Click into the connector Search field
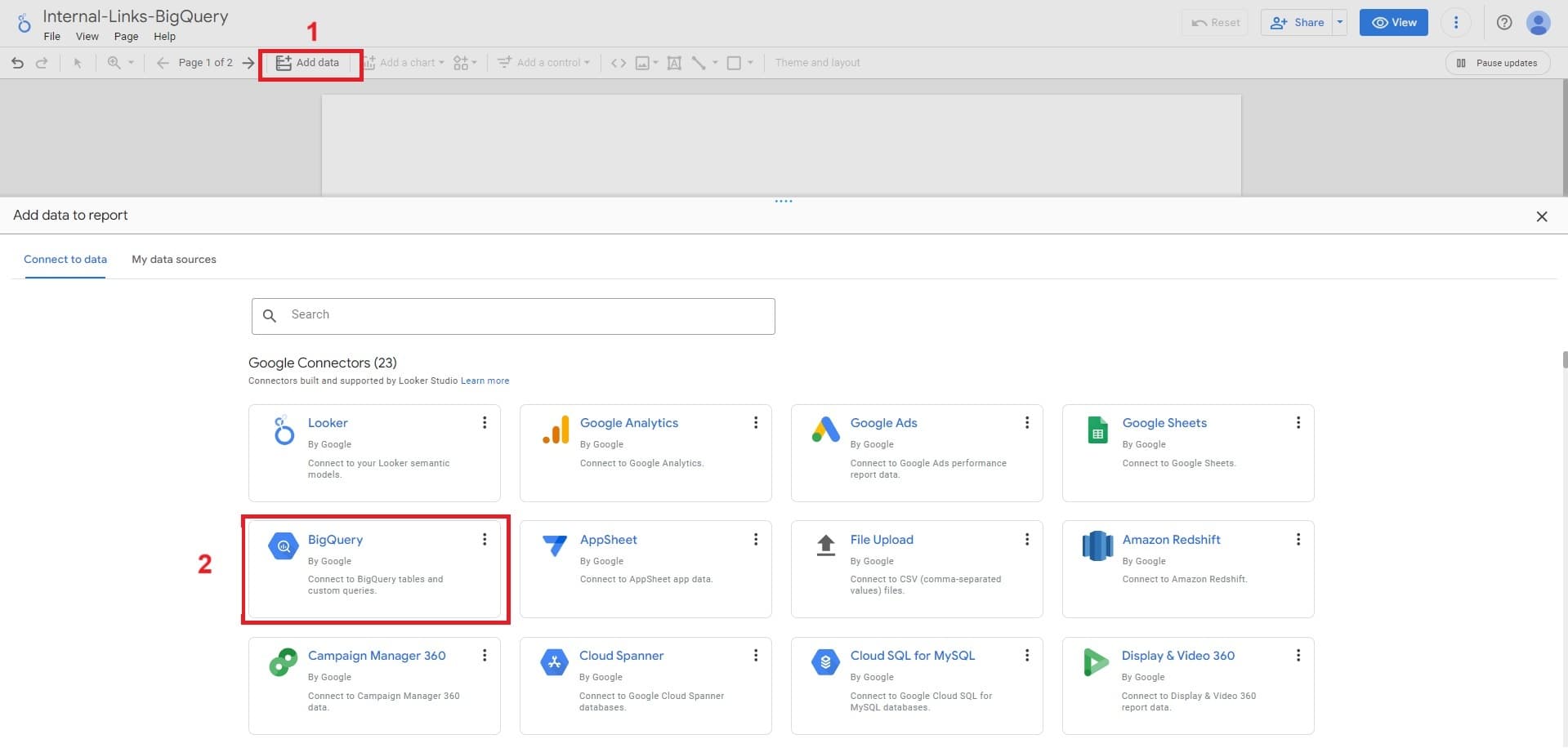The width and height of the screenshot is (1568, 748). tap(523, 315)
